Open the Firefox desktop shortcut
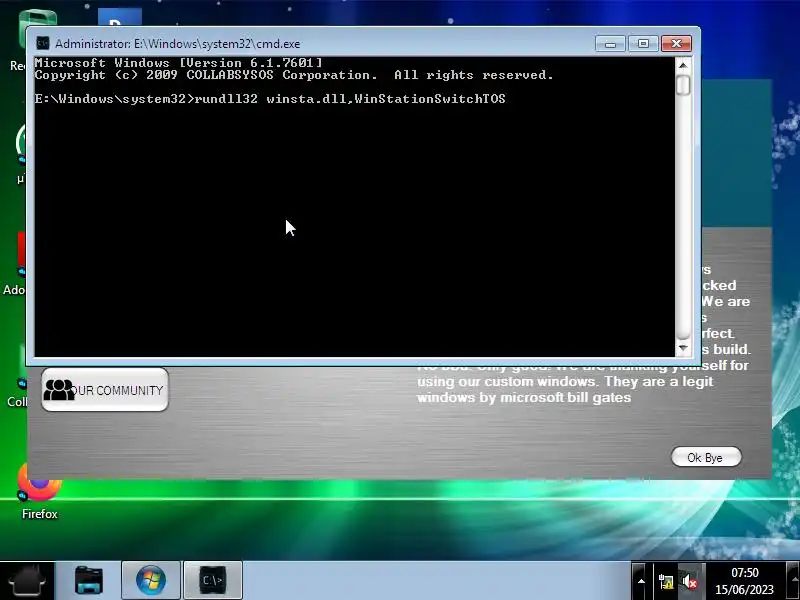This screenshot has width=800, height=600. 39,491
